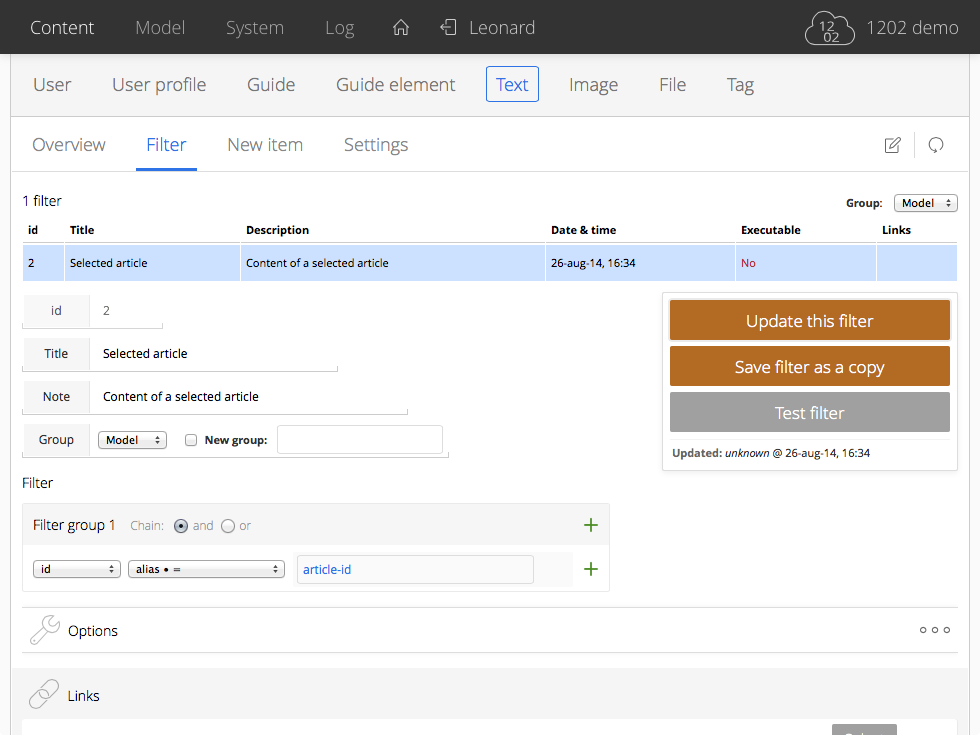Select the 'and' chain radio button
This screenshot has height=735, width=980.
(181, 526)
